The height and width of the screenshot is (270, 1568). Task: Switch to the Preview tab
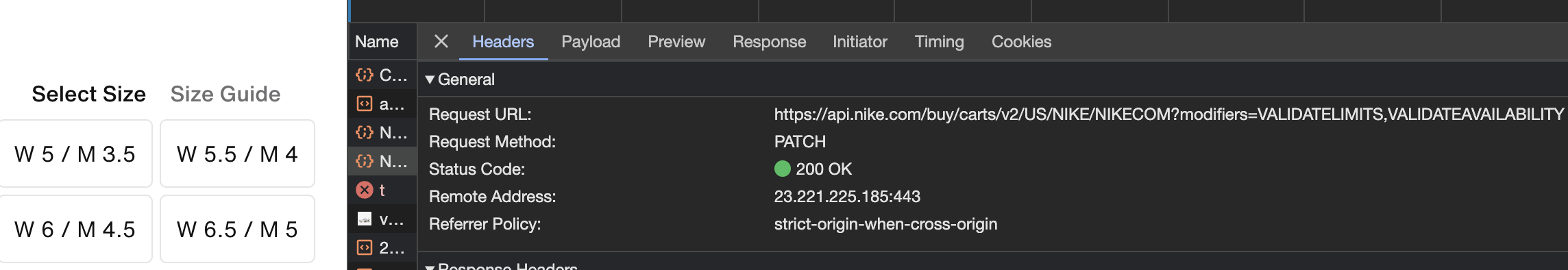point(676,42)
